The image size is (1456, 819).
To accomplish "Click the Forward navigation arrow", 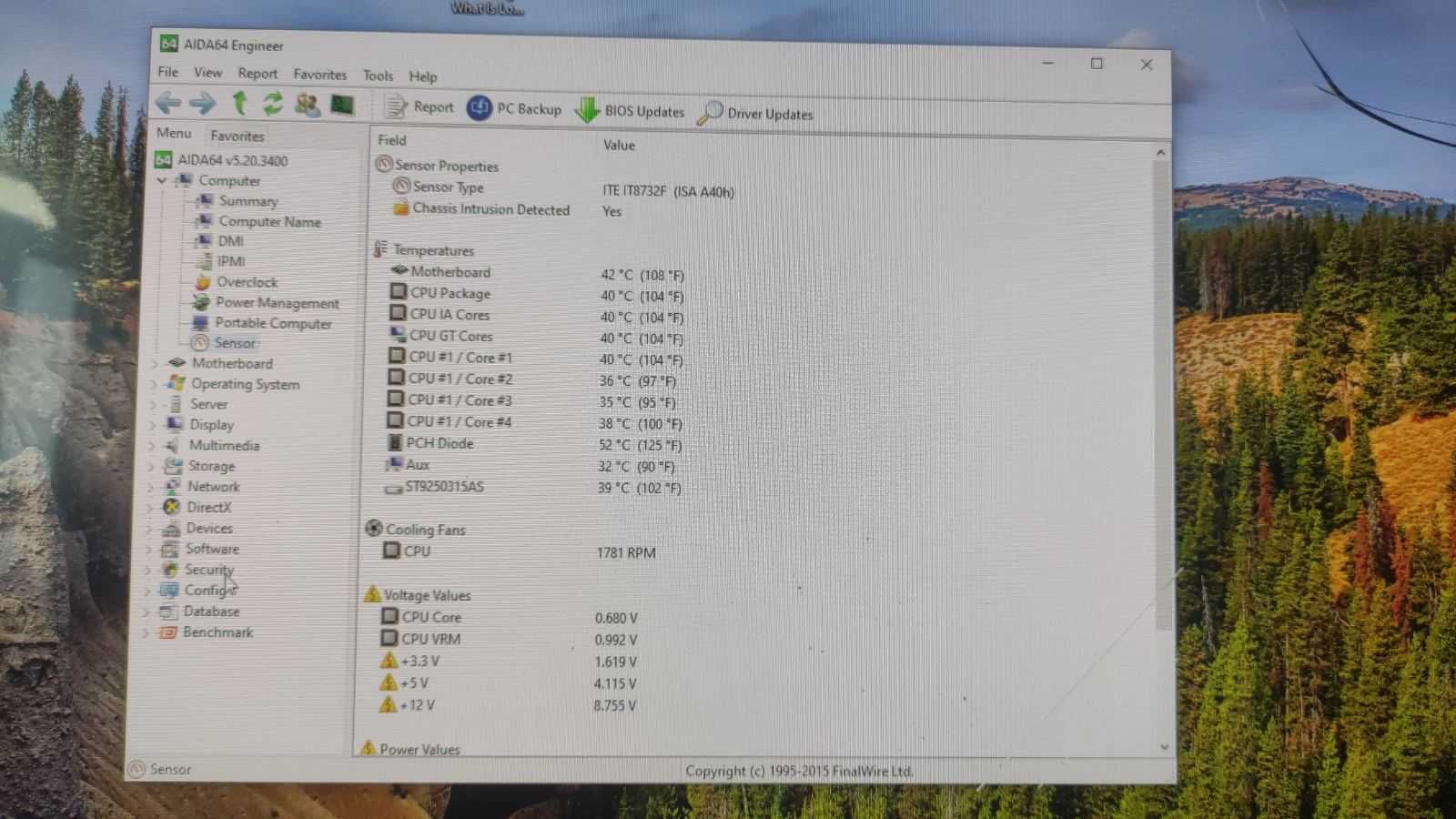I will [203, 104].
